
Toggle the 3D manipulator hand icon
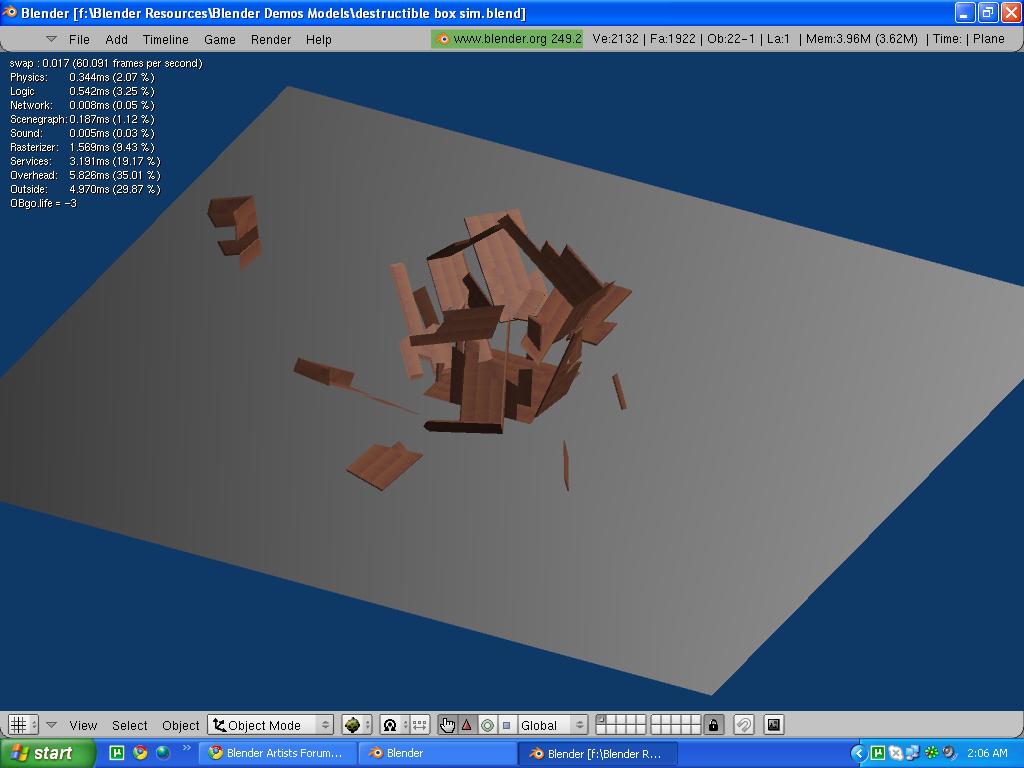(x=447, y=725)
